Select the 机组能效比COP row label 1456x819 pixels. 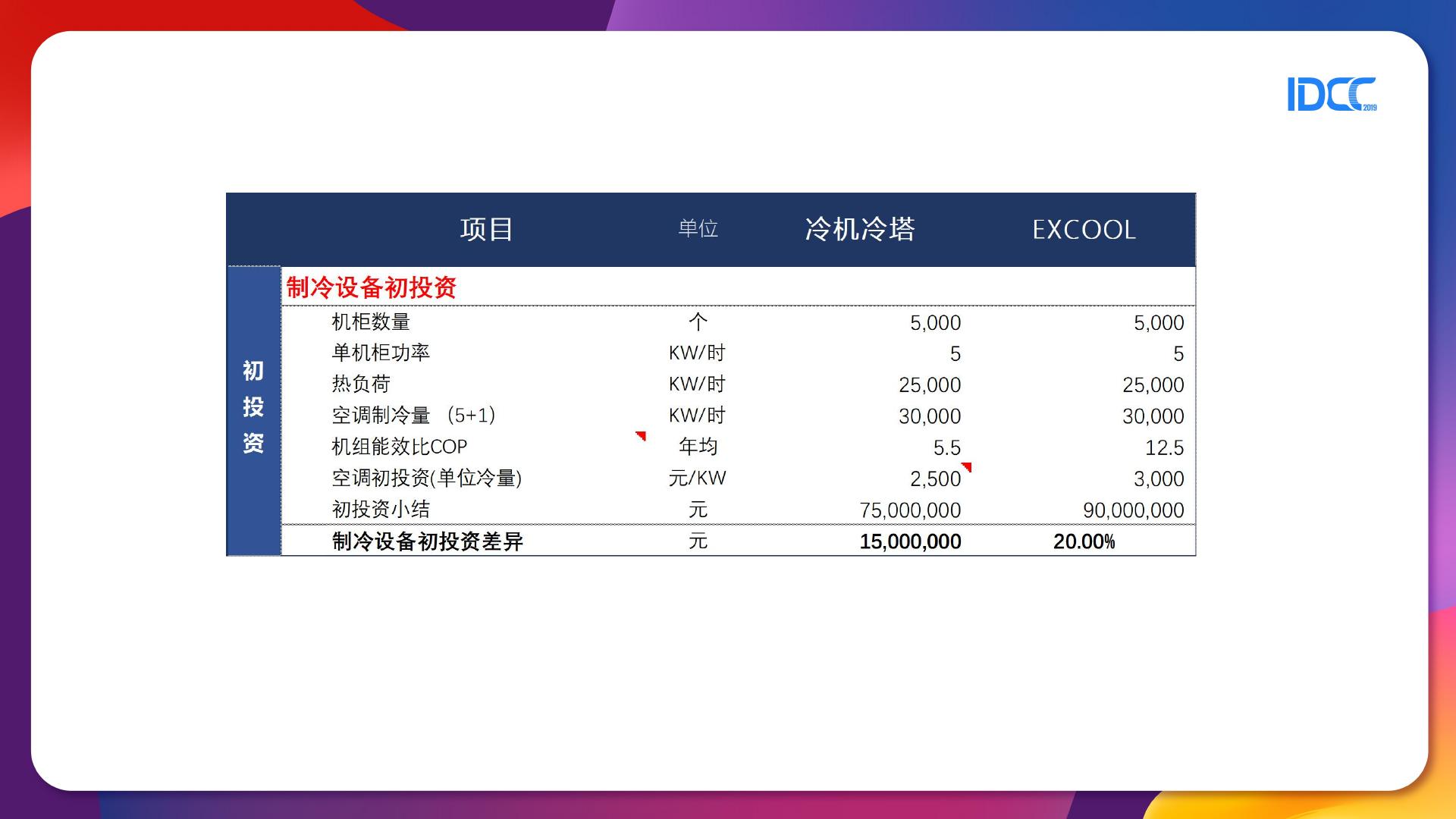(x=399, y=447)
